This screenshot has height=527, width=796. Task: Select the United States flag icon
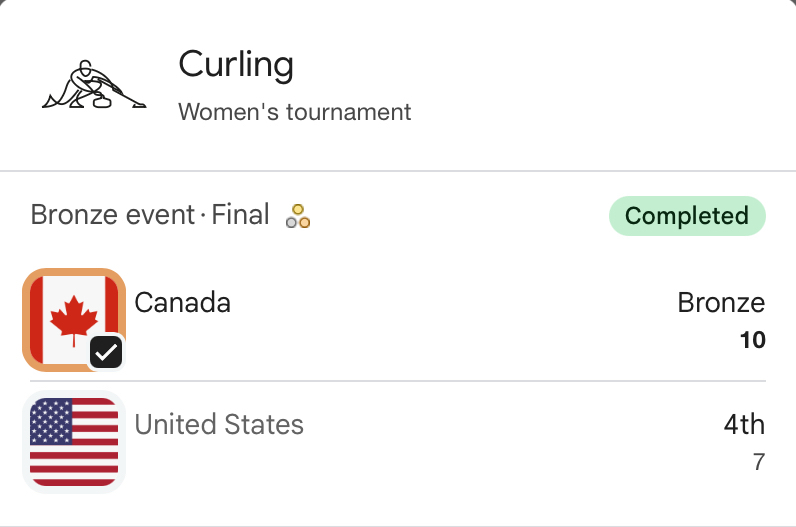(x=74, y=442)
